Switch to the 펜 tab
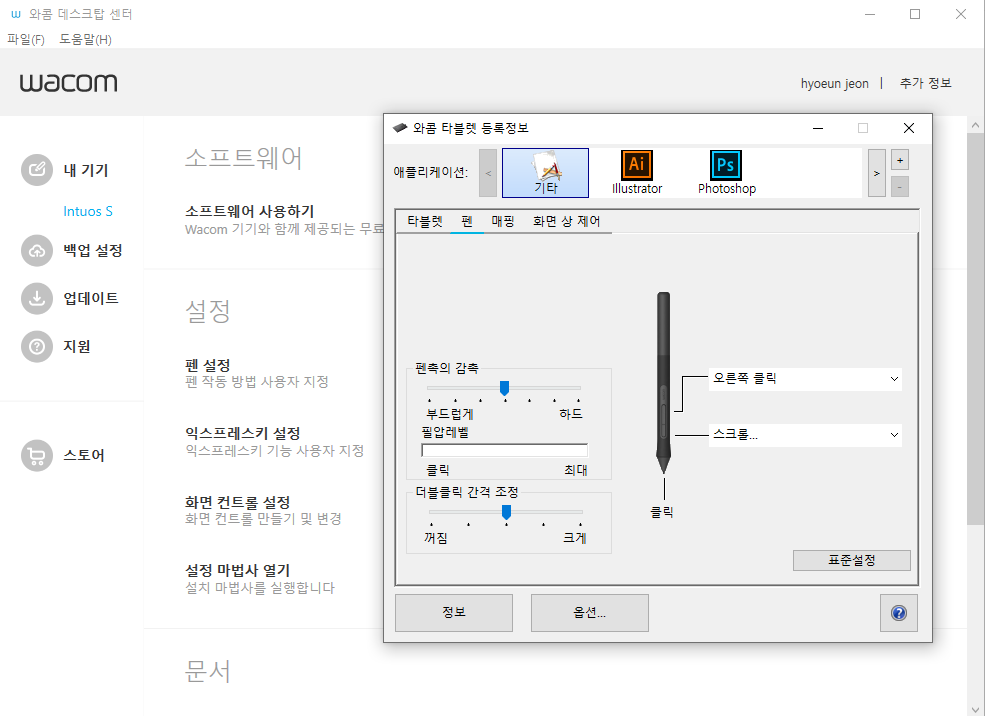Viewport: 985px width, 716px height. point(467,221)
